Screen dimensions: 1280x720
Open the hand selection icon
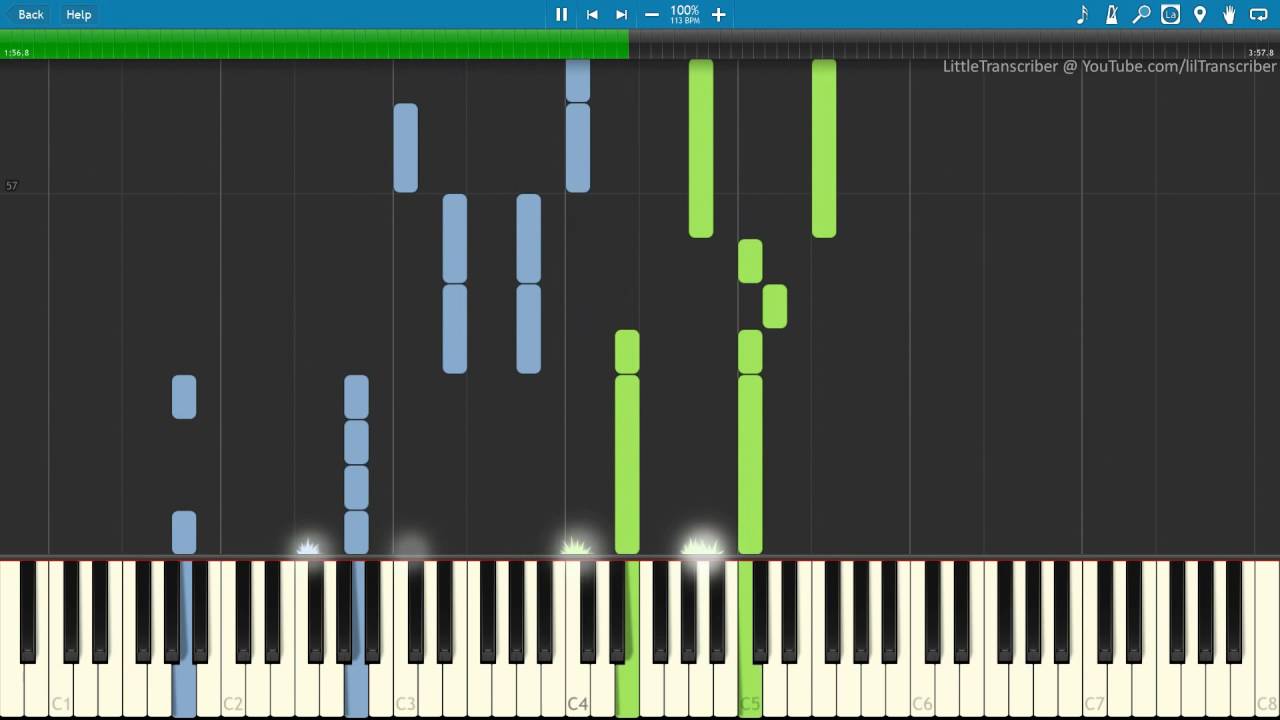click(x=1229, y=14)
